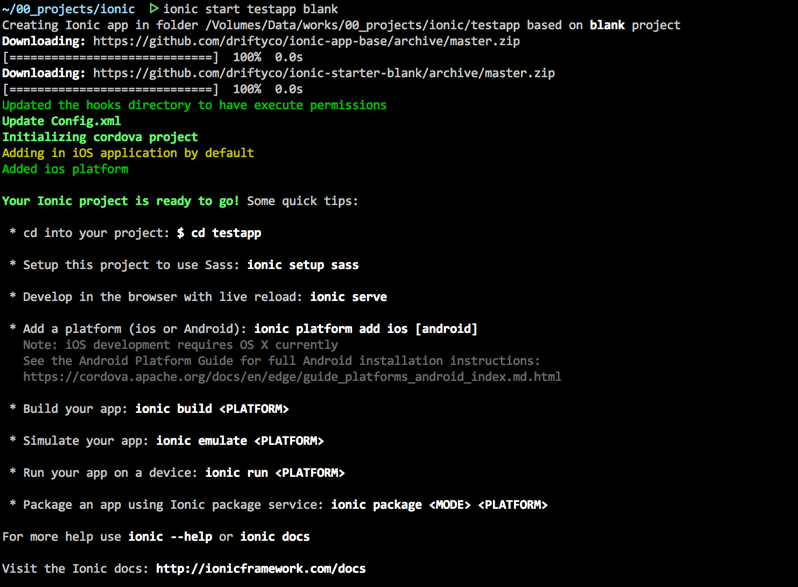Click the 'ionic emulate <PLATFORM>' command

point(240,441)
